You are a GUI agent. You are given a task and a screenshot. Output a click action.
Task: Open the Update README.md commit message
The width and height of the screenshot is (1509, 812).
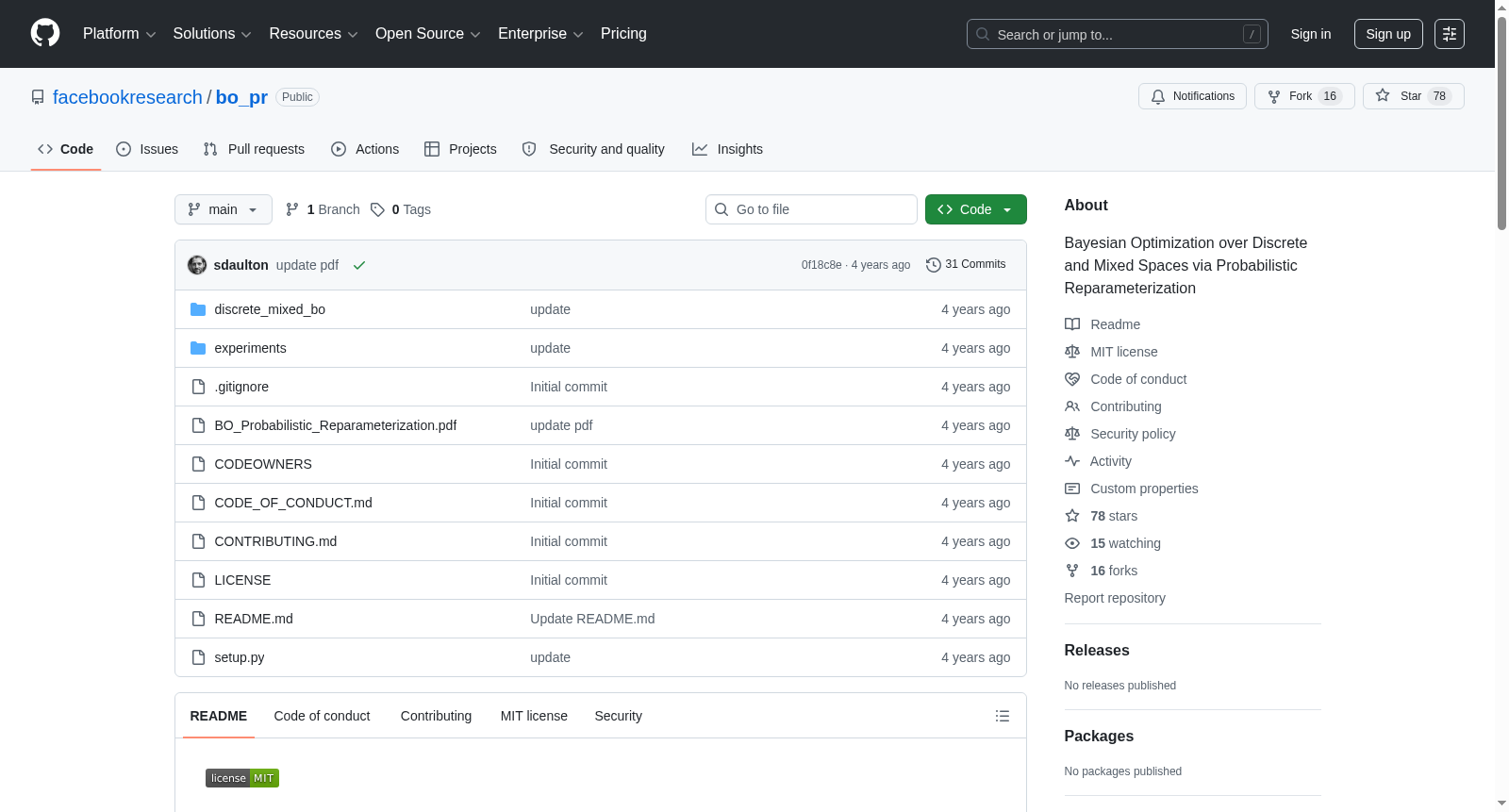592,619
